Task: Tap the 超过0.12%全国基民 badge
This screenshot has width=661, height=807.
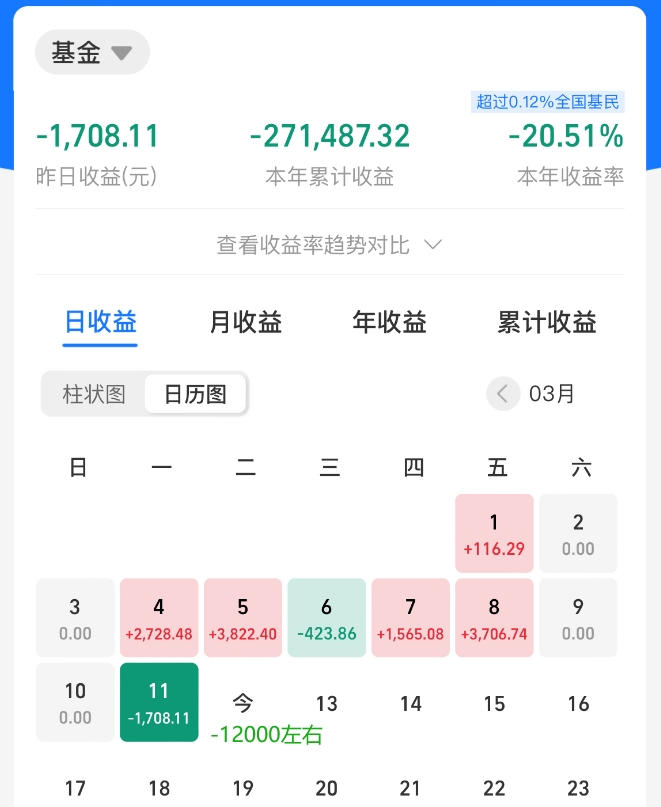Action: click(548, 102)
